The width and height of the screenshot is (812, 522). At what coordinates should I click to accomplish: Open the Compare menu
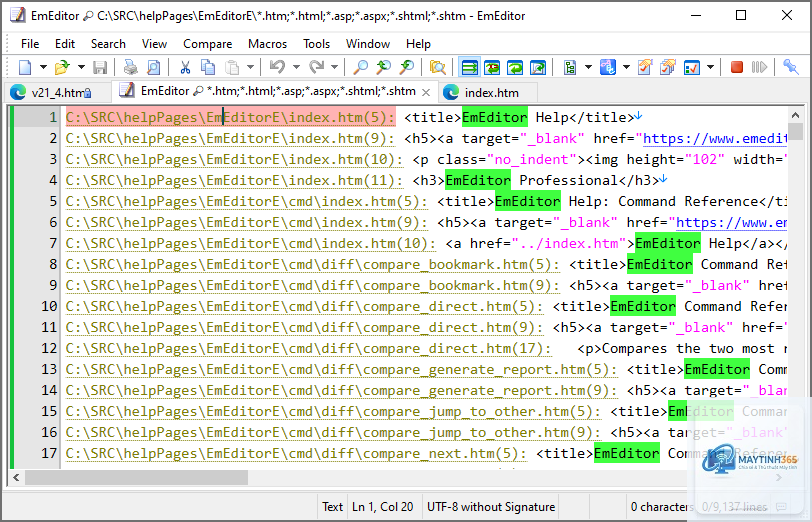click(x=208, y=44)
